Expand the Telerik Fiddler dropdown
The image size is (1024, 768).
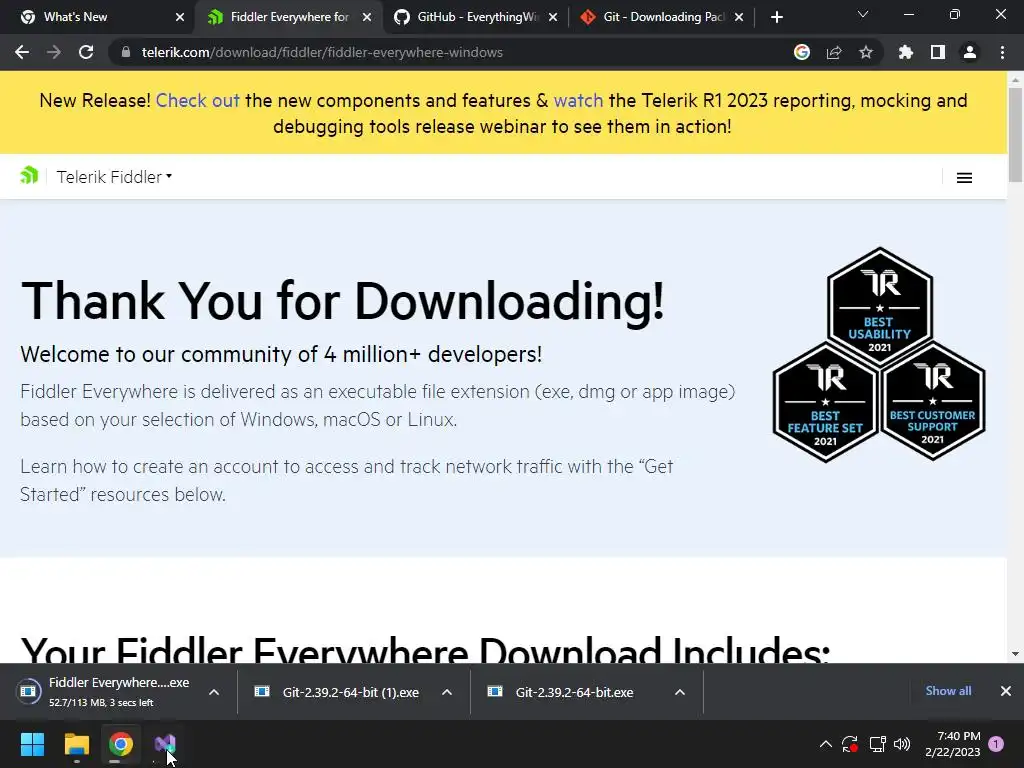[x=114, y=177]
